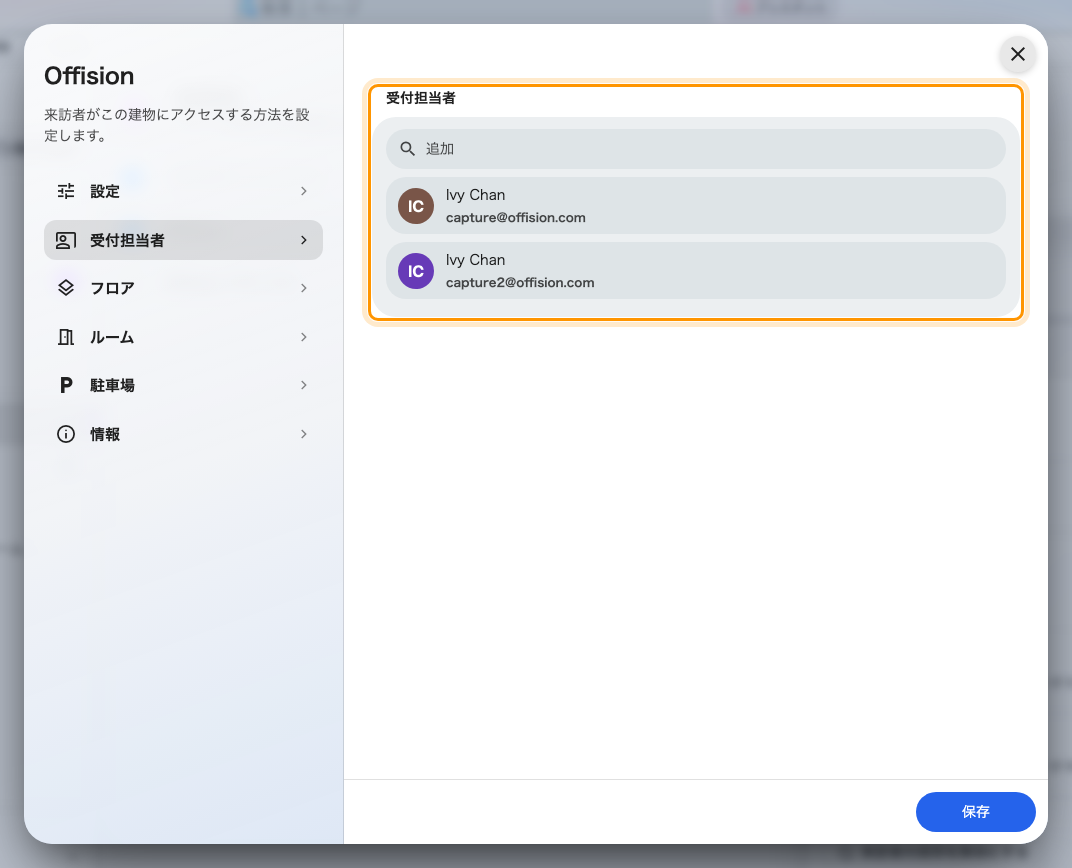Select the Ivy Chan capture@offision.com row
Image resolution: width=1072 pixels, height=868 pixels.
(696, 206)
